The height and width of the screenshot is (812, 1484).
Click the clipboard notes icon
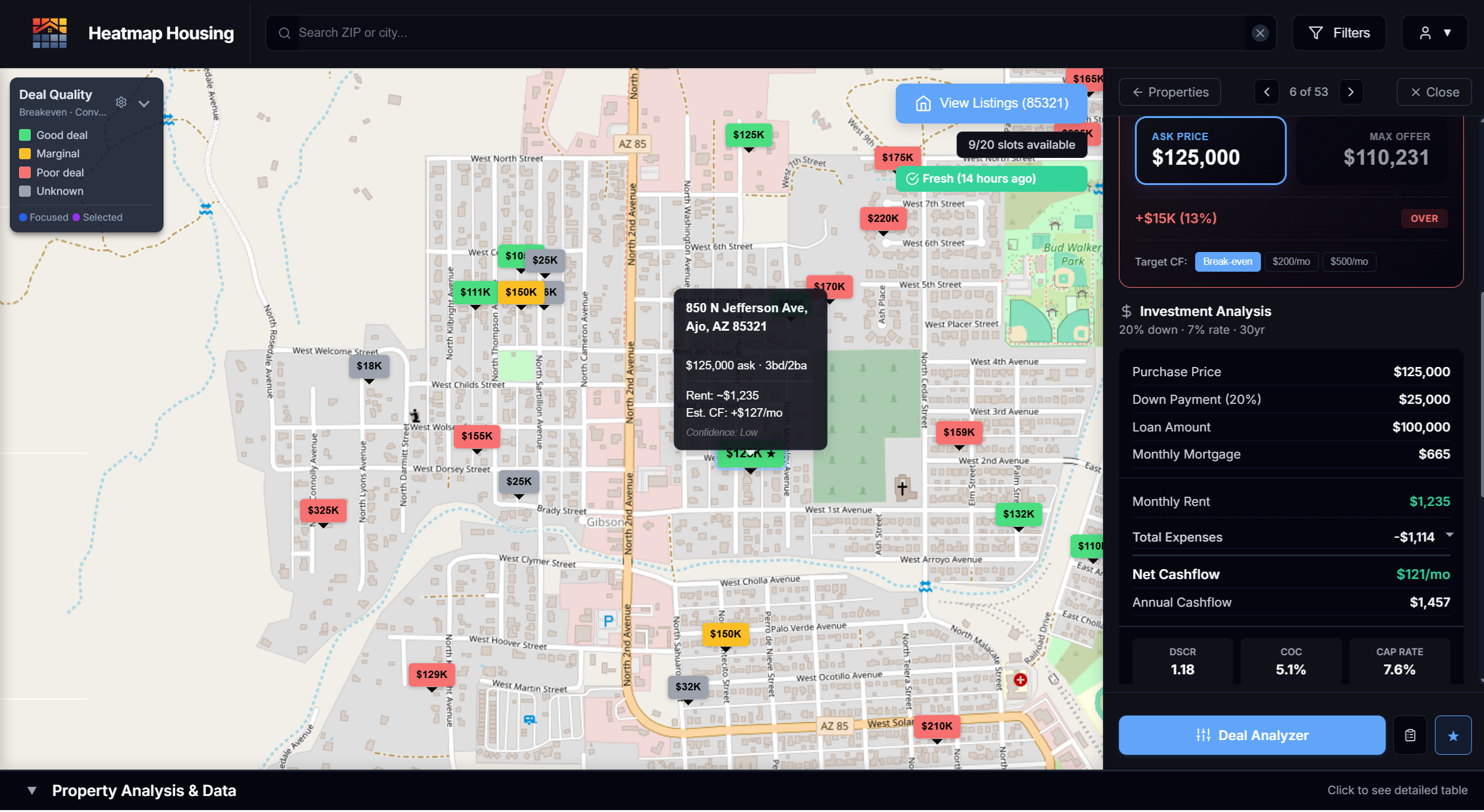click(1409, 735)
